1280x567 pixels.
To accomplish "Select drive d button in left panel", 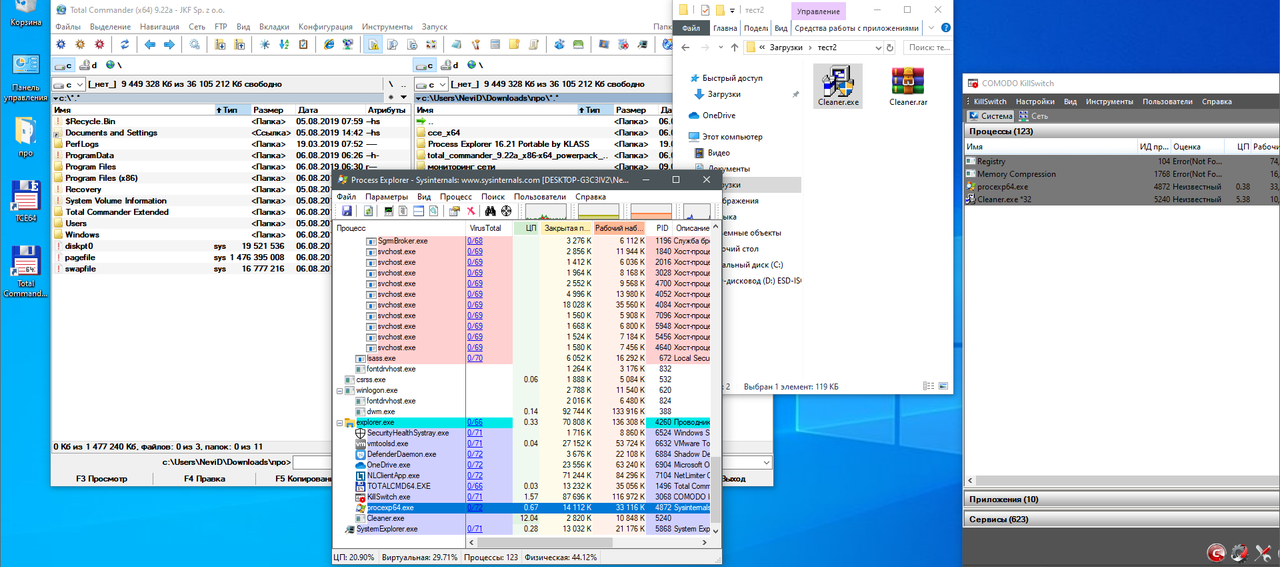I will pos(88,65).
